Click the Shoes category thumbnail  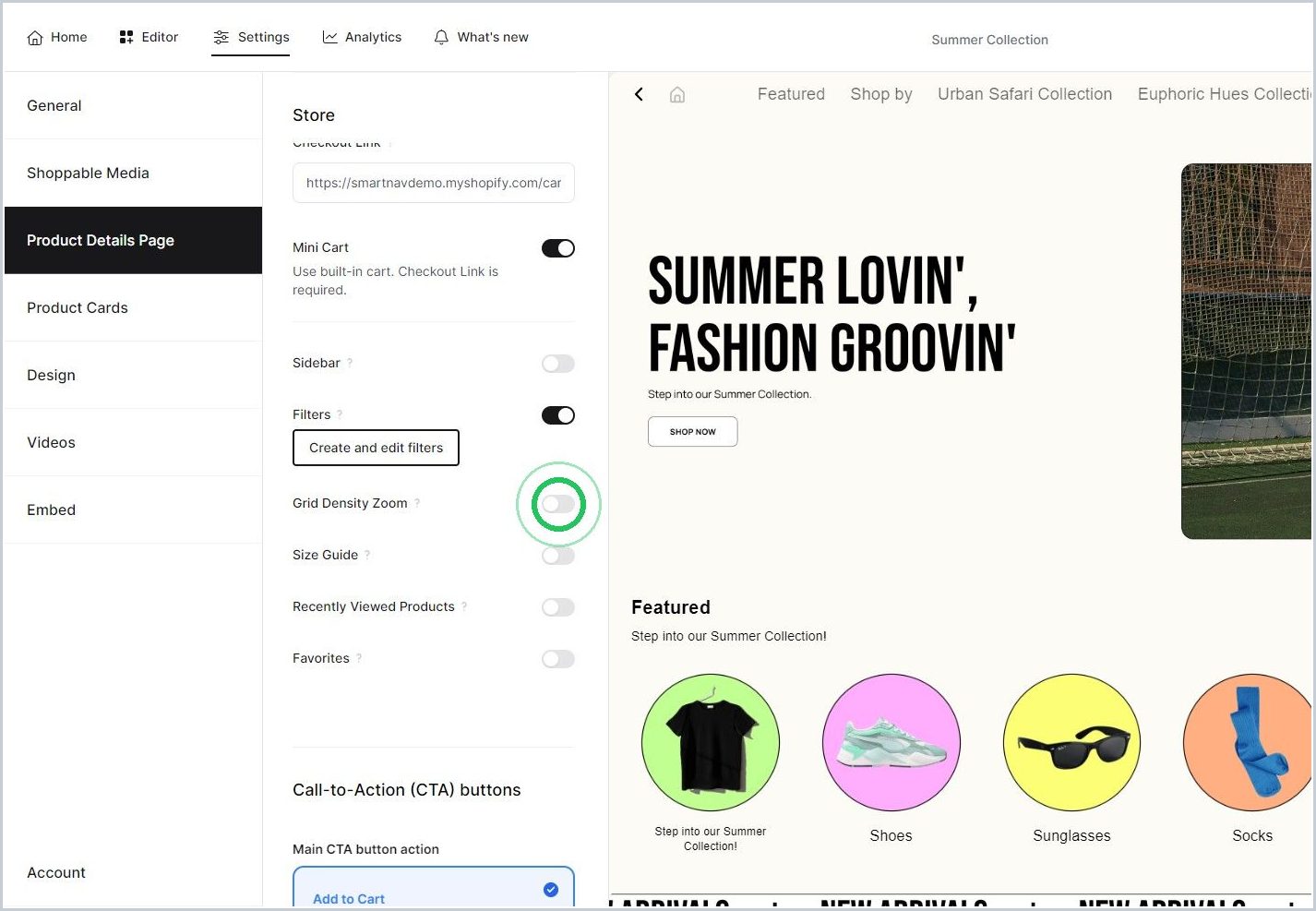click(891, 742)
